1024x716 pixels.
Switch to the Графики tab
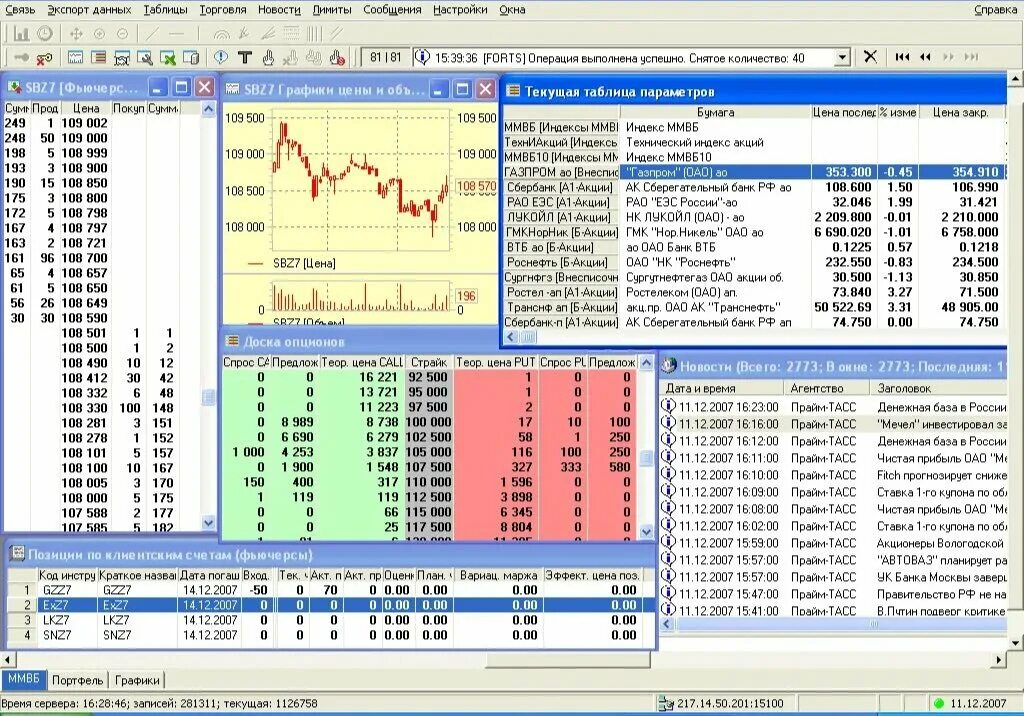(137, 680)
